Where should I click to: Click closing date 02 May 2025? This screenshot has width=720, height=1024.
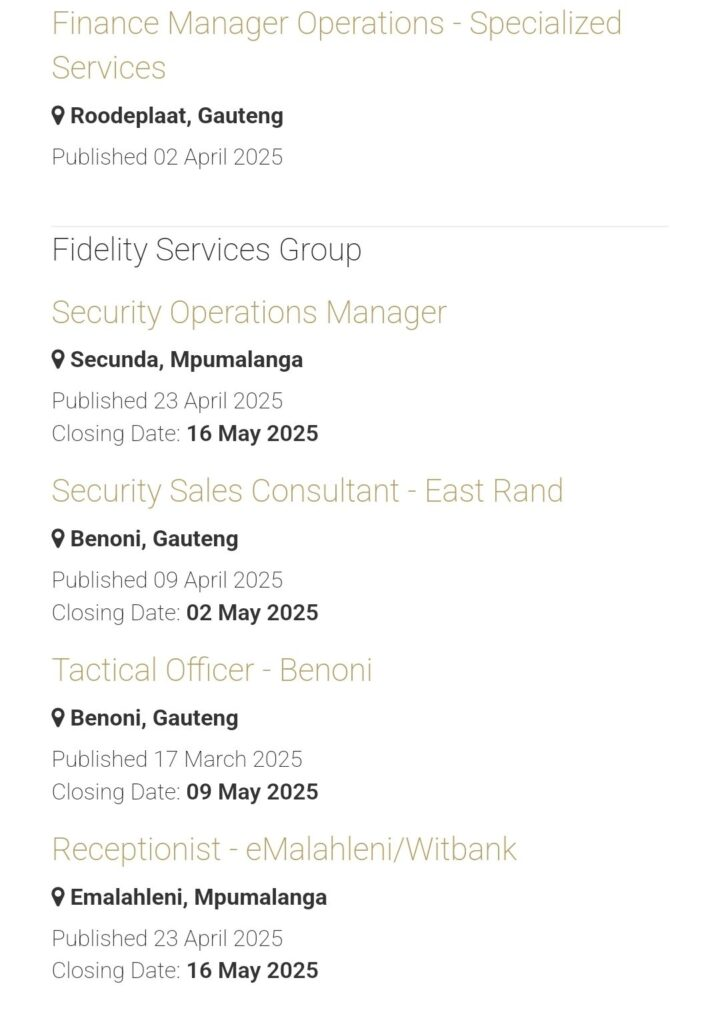pos(252,613)
